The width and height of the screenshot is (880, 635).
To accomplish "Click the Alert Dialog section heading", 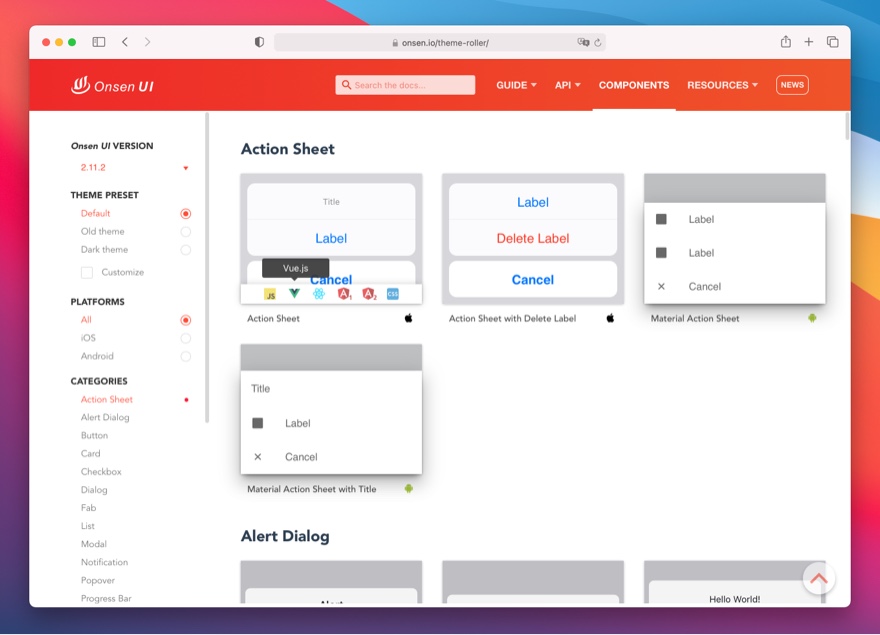I will [x=285, y=536].
